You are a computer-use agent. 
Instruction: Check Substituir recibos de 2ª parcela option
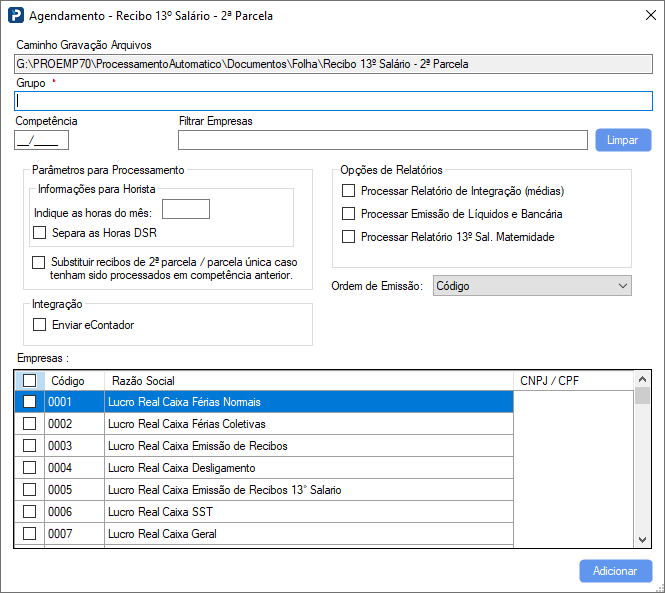[x=40, y=262]
